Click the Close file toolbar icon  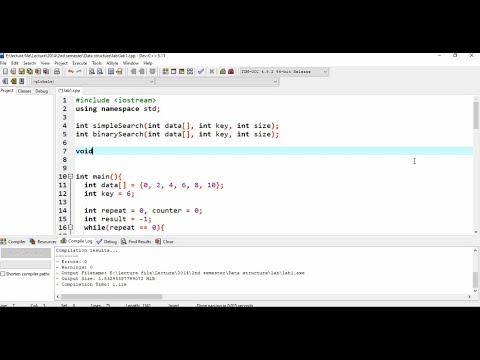pos(38,71)
